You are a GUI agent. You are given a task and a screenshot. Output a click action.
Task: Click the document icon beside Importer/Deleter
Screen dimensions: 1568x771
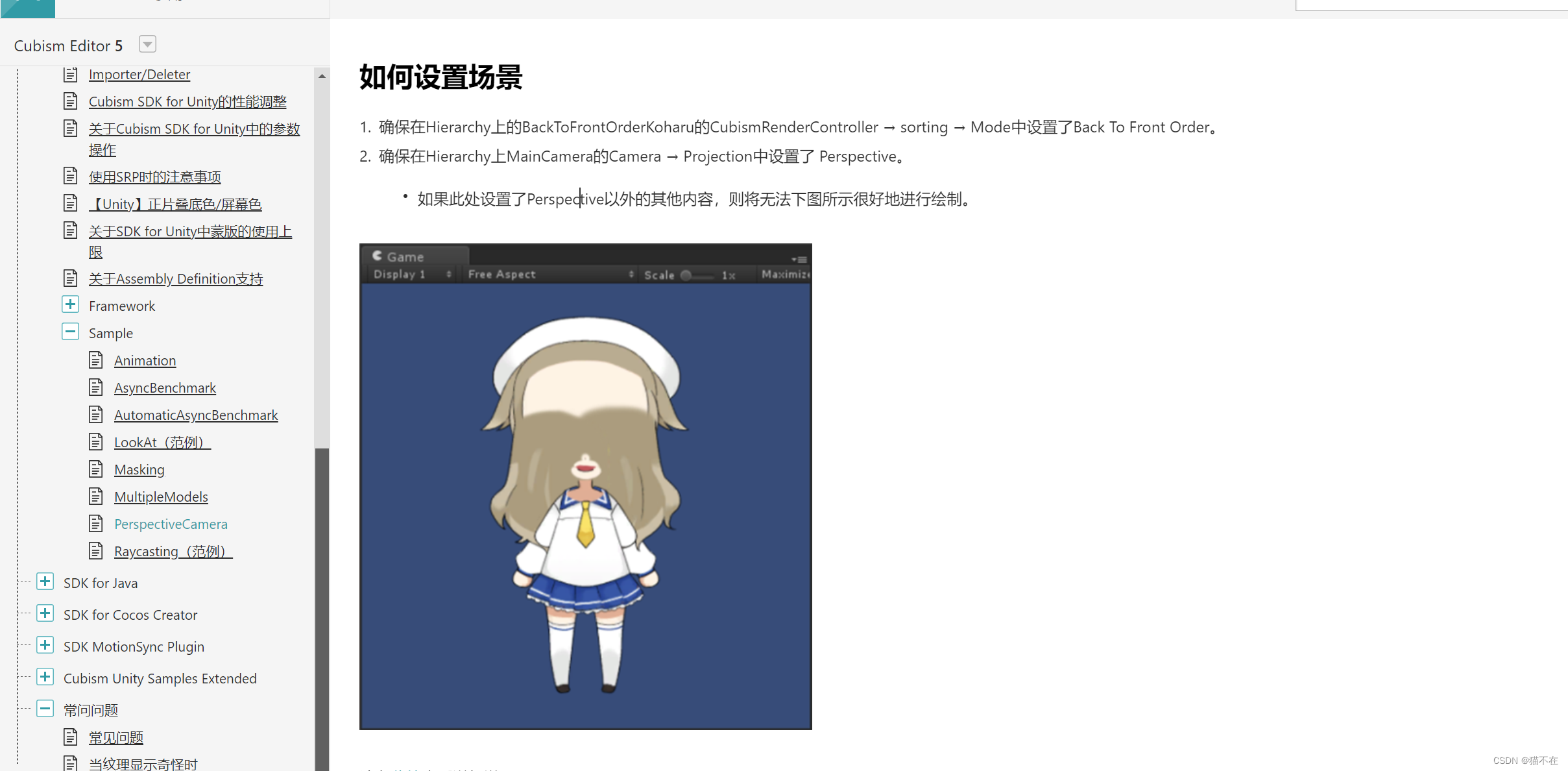70,75
